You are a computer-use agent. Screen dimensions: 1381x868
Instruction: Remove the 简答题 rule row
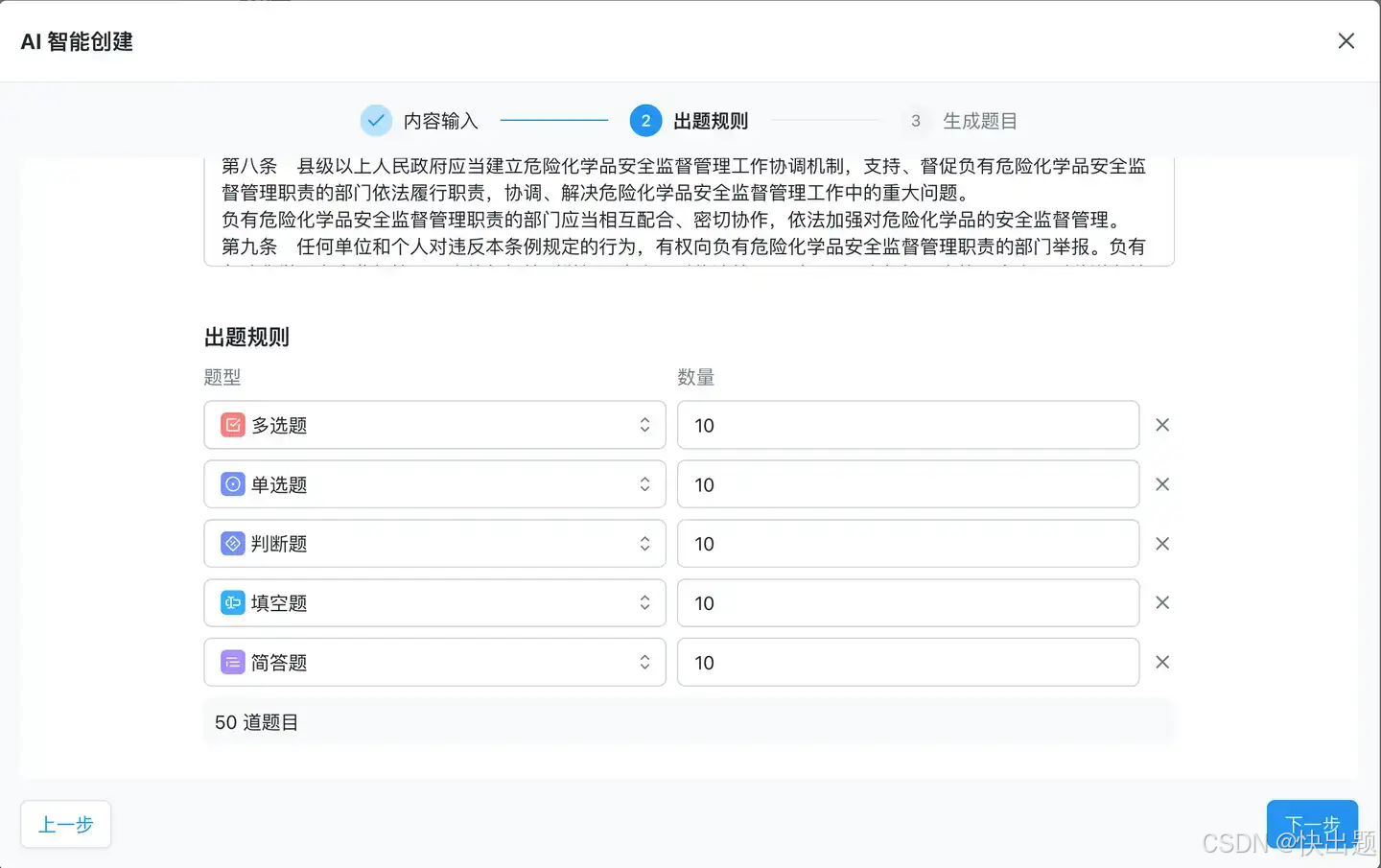tap(1162, 662)
